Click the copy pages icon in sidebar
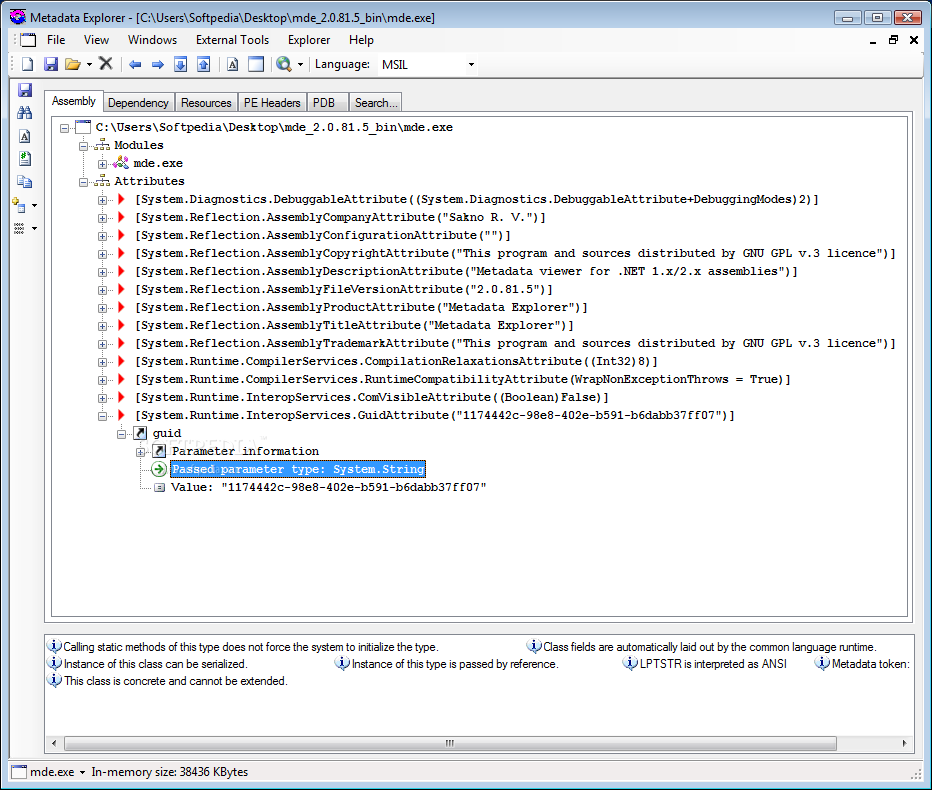 [24, 182]
